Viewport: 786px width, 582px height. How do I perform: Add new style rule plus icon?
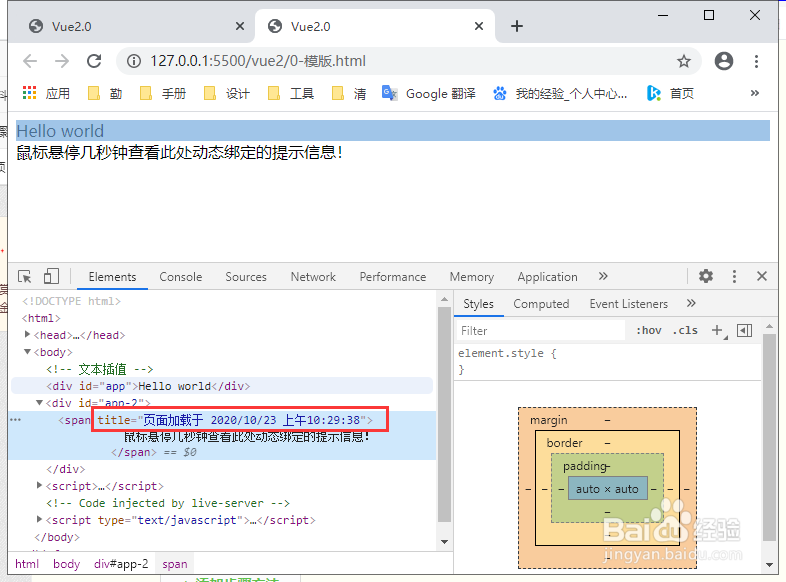(x=717, y=330)
